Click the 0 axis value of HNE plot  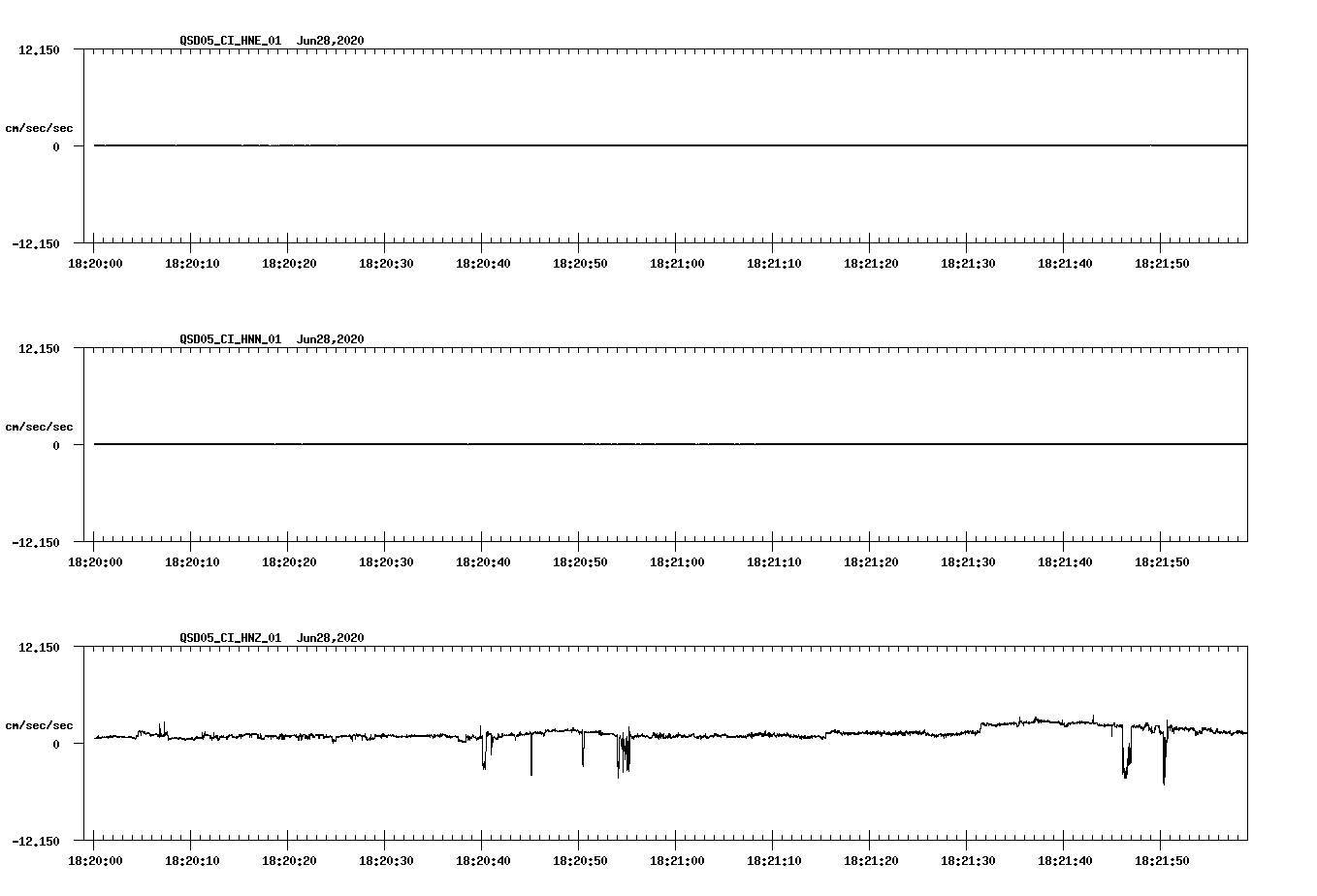(56, 147)
